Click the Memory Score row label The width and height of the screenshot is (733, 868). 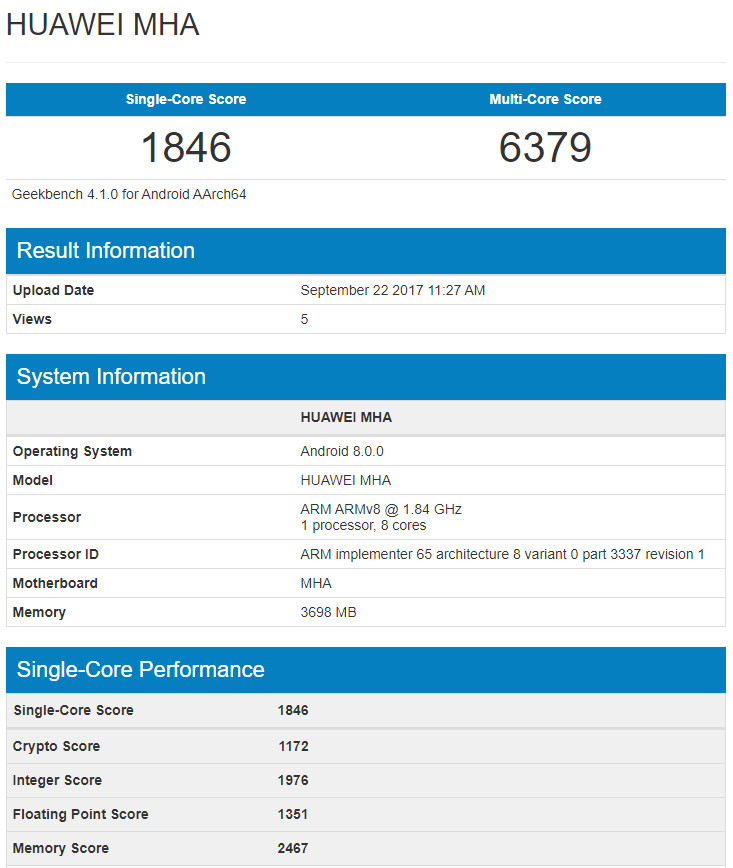60,848
